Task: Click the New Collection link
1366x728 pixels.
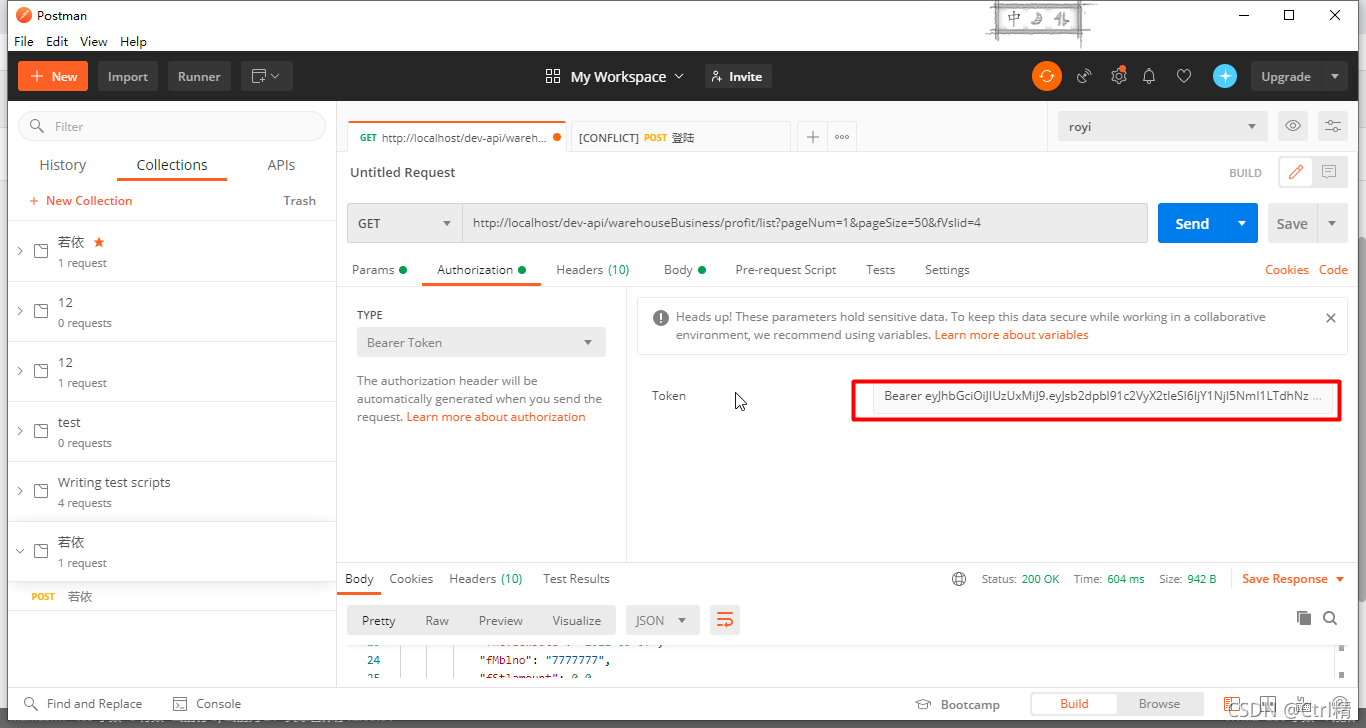Action: click(81, 201)
